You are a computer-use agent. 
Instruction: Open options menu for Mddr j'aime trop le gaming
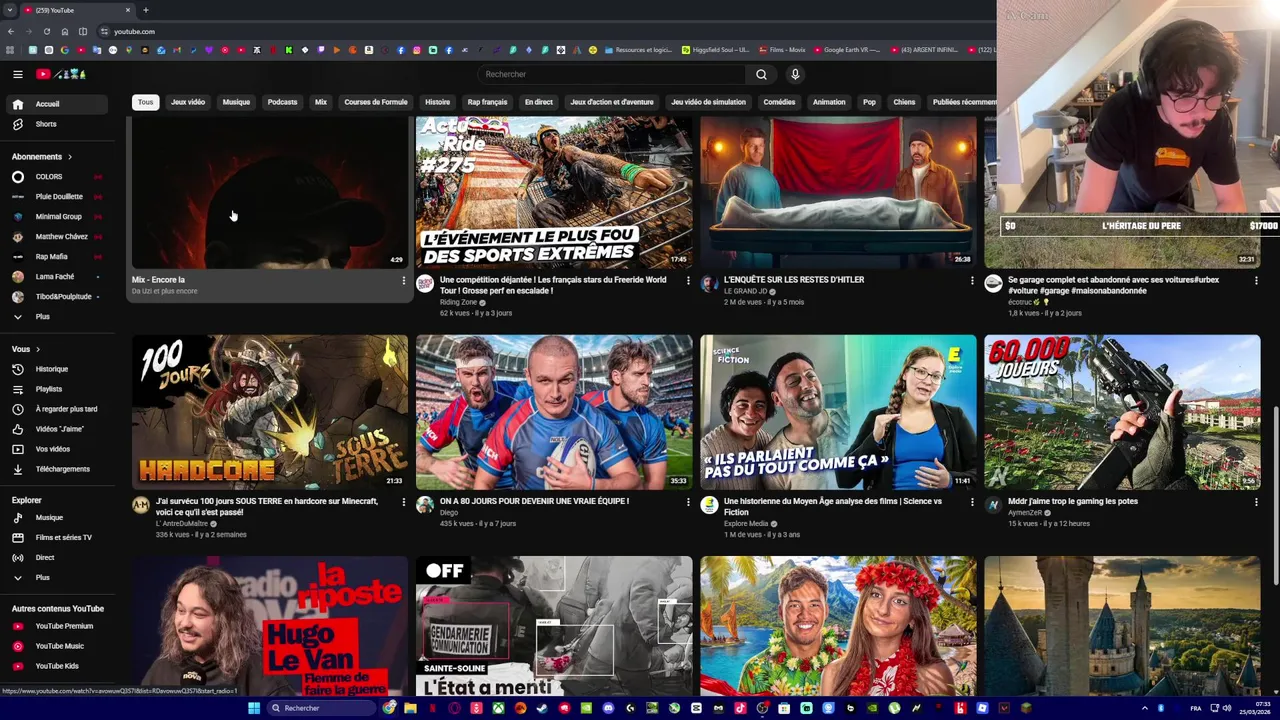tap(1256, 502)
